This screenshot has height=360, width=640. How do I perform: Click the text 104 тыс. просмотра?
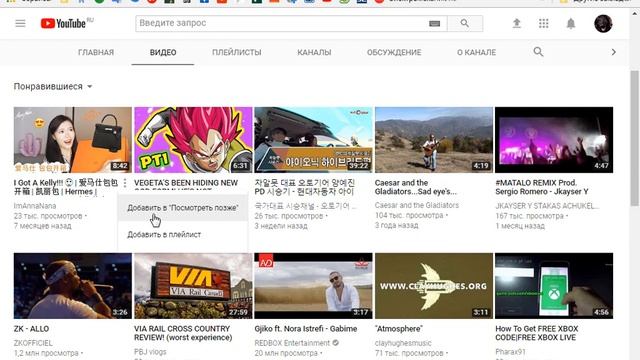pos(409,215)
